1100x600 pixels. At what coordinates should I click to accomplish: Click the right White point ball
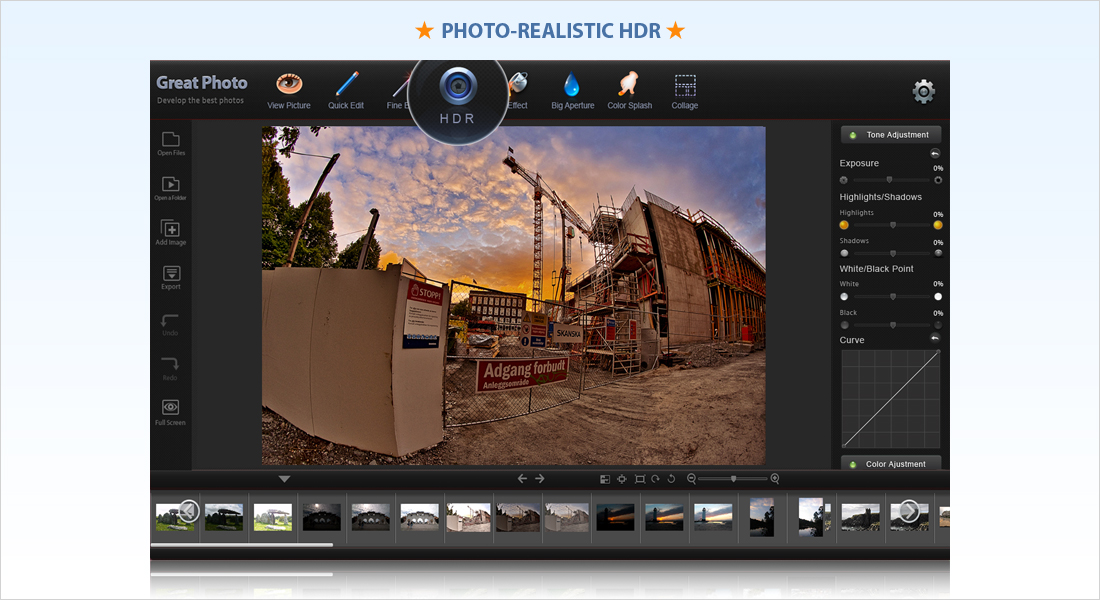pos(938,297)
